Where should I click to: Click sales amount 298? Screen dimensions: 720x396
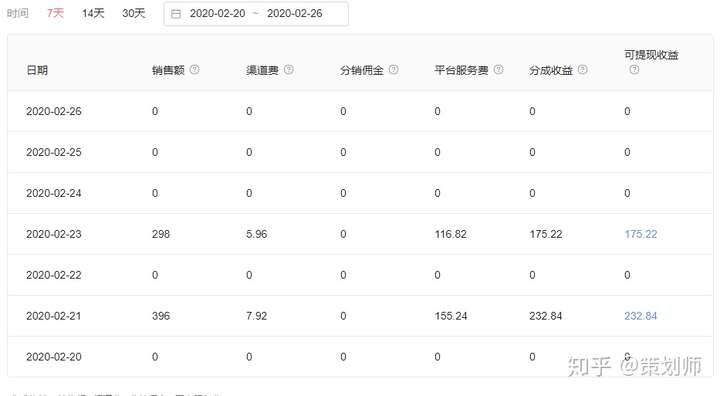(161, 234)
